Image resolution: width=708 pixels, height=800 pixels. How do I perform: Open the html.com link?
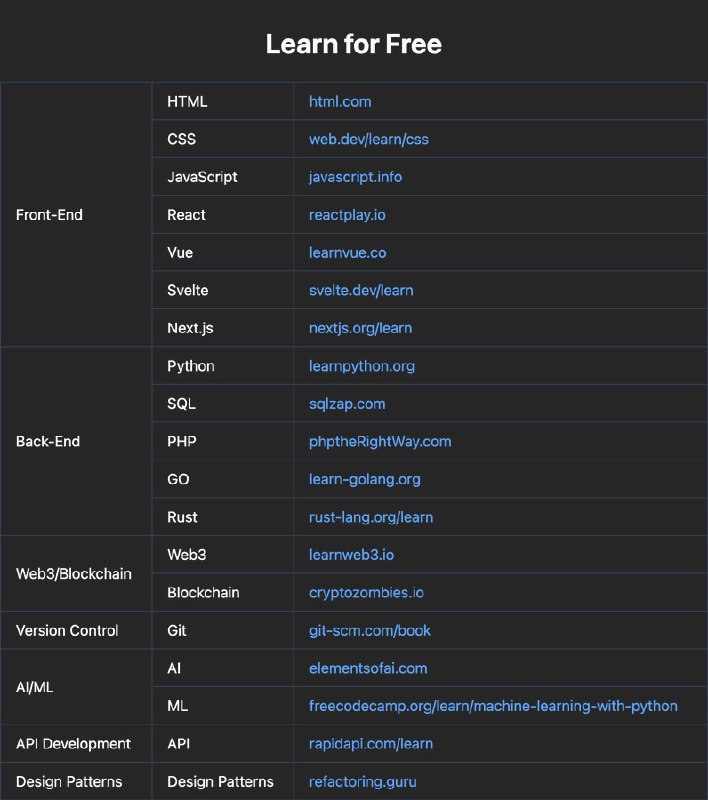340,102
